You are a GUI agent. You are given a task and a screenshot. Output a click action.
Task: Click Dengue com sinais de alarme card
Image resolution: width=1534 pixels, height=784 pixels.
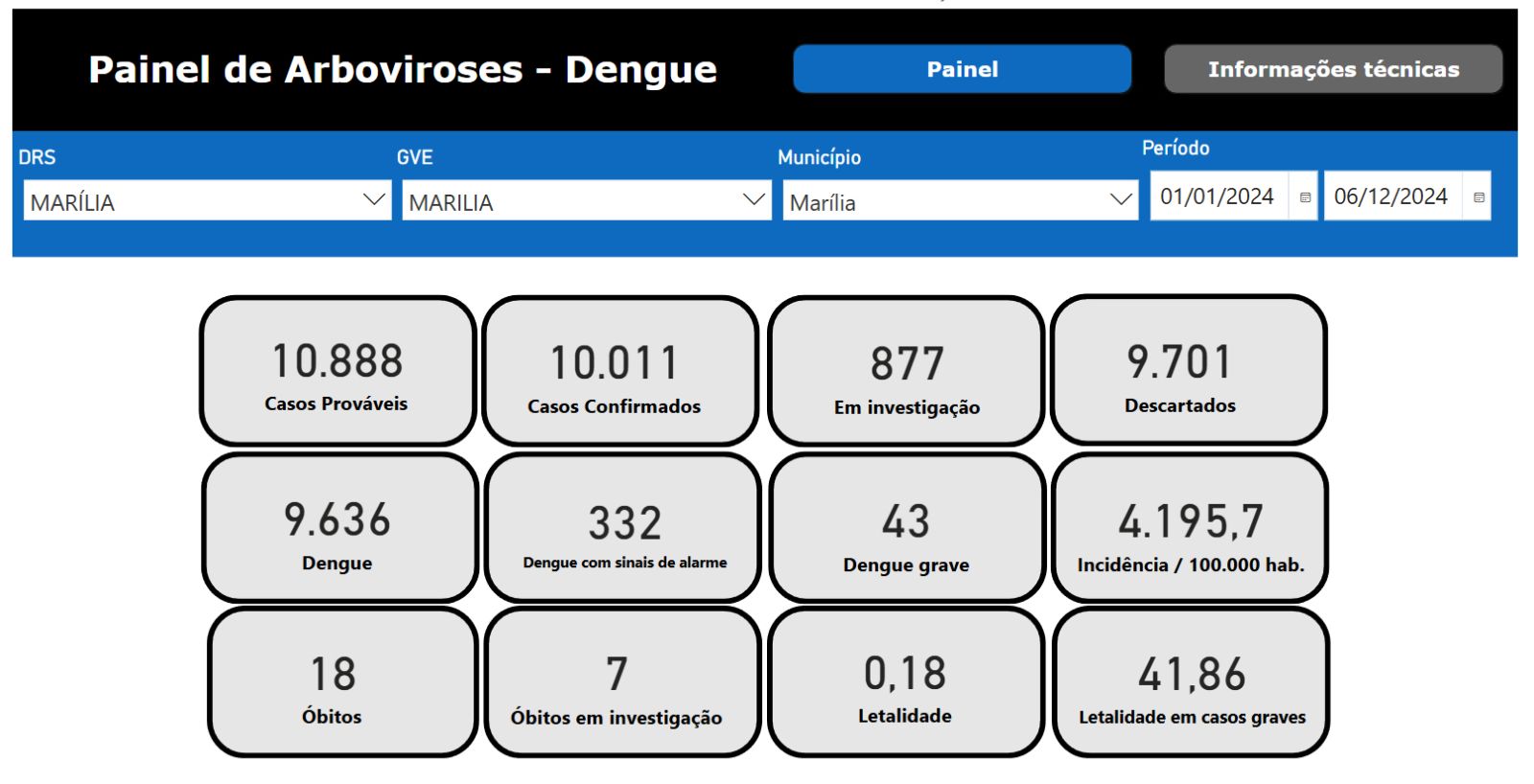623,529
